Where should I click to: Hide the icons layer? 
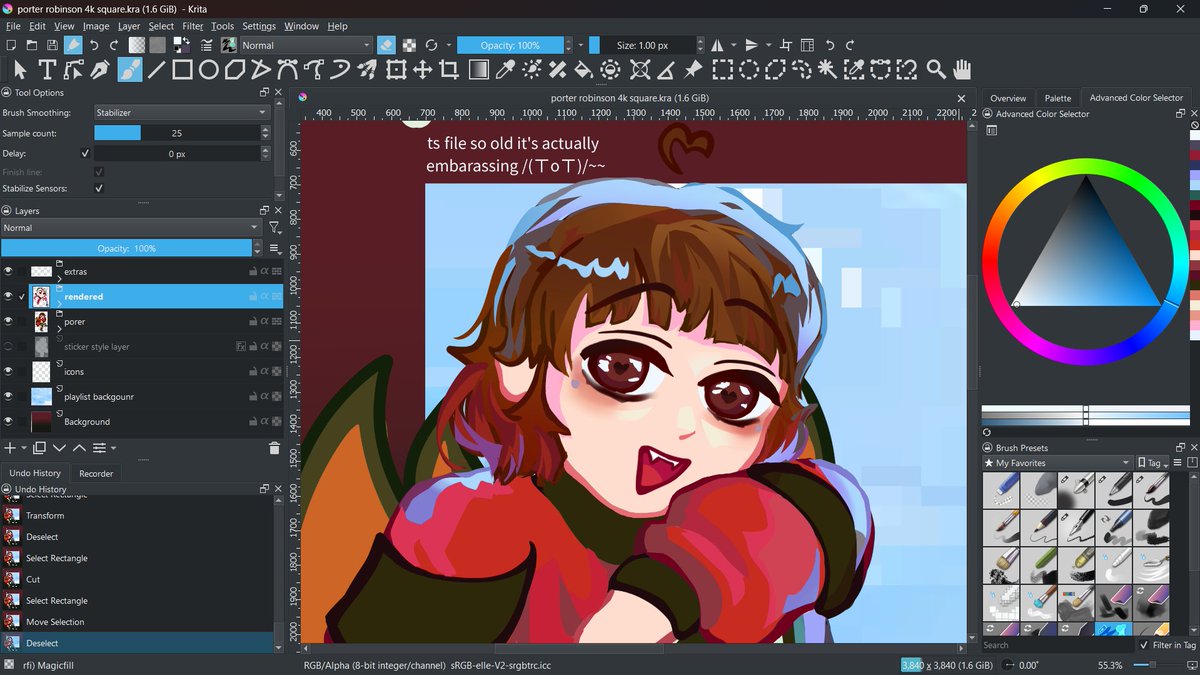pos(8,371)
